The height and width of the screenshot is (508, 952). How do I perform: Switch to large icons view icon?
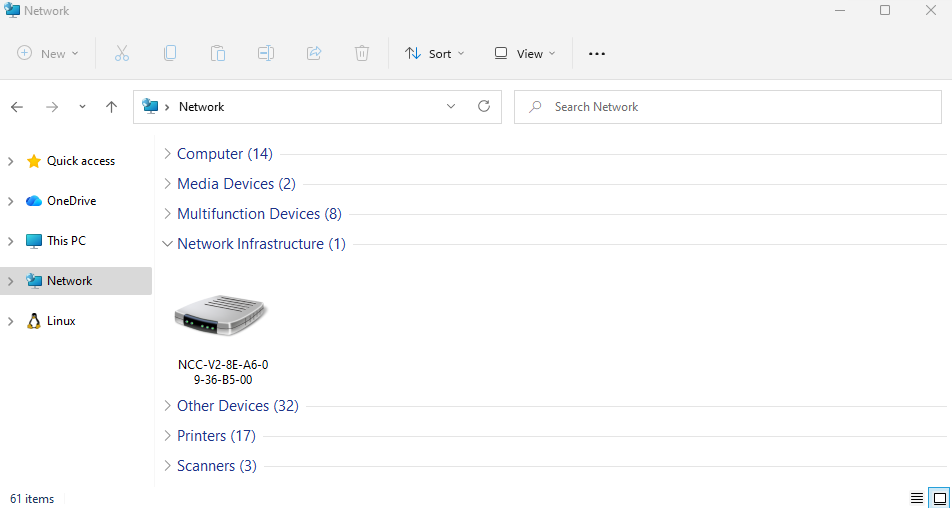940,498
